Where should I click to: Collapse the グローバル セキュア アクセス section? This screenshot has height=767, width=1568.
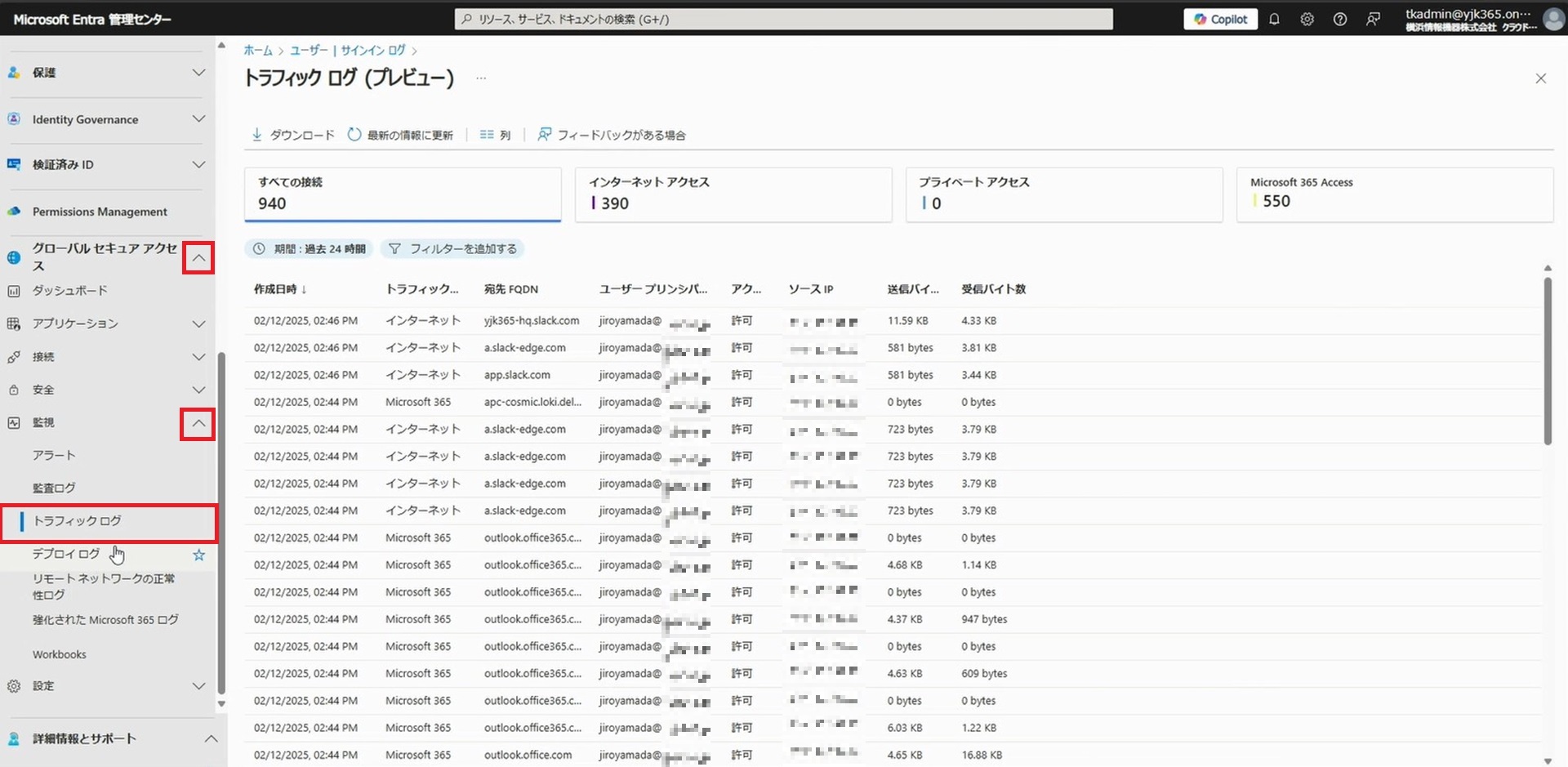click(198, 258)
